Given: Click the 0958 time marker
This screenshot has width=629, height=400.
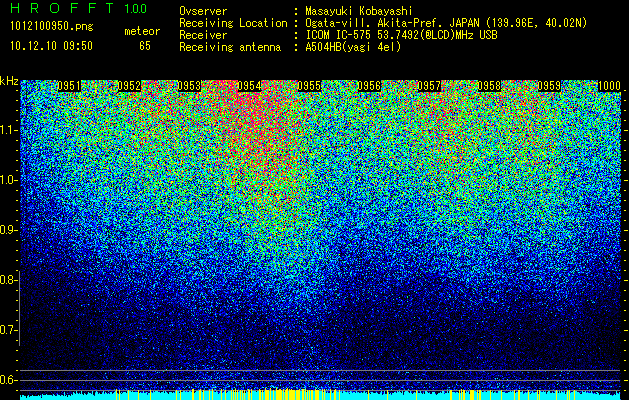Looking at the screenshot, I should click(x=489, y=86).
